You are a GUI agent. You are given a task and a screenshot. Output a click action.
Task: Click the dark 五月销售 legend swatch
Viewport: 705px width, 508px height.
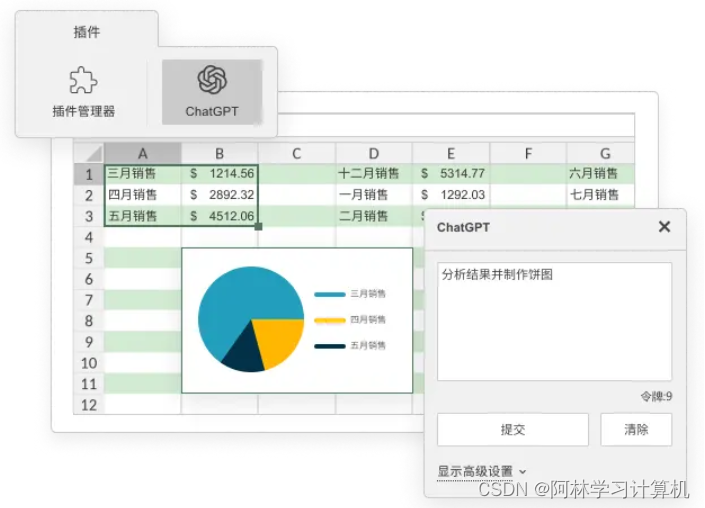(330, 346)
